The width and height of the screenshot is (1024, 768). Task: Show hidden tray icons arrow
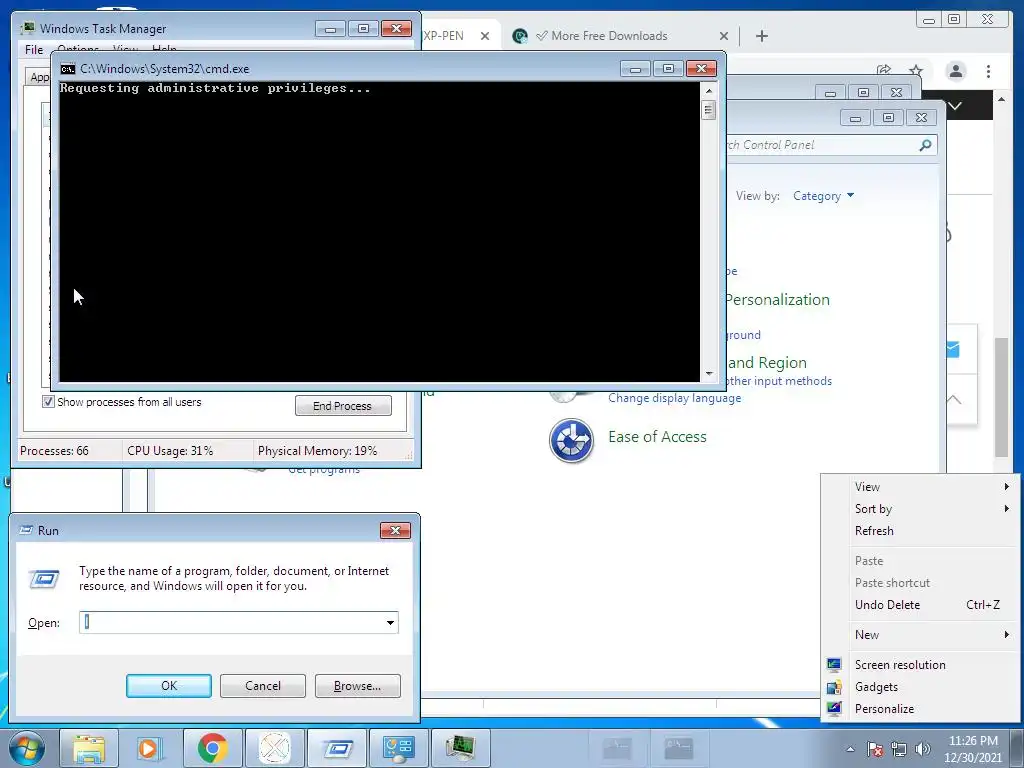(x=850, y=749)
